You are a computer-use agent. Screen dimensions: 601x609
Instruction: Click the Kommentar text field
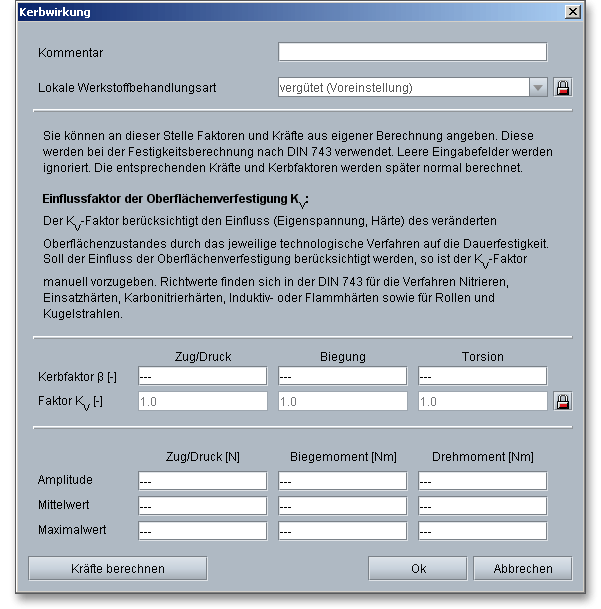[x=412, y=52]
